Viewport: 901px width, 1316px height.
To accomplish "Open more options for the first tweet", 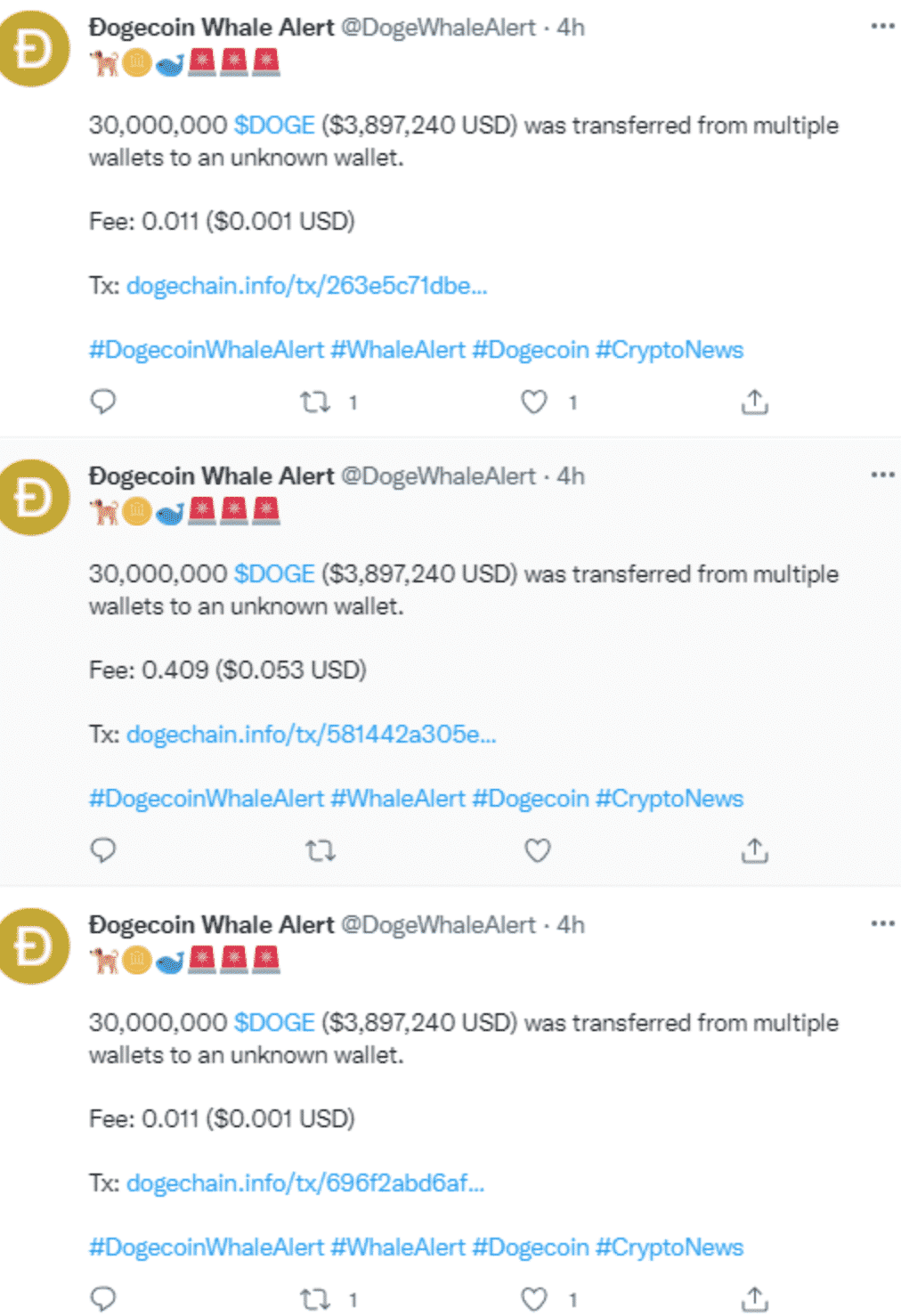I will coord(882,26).
